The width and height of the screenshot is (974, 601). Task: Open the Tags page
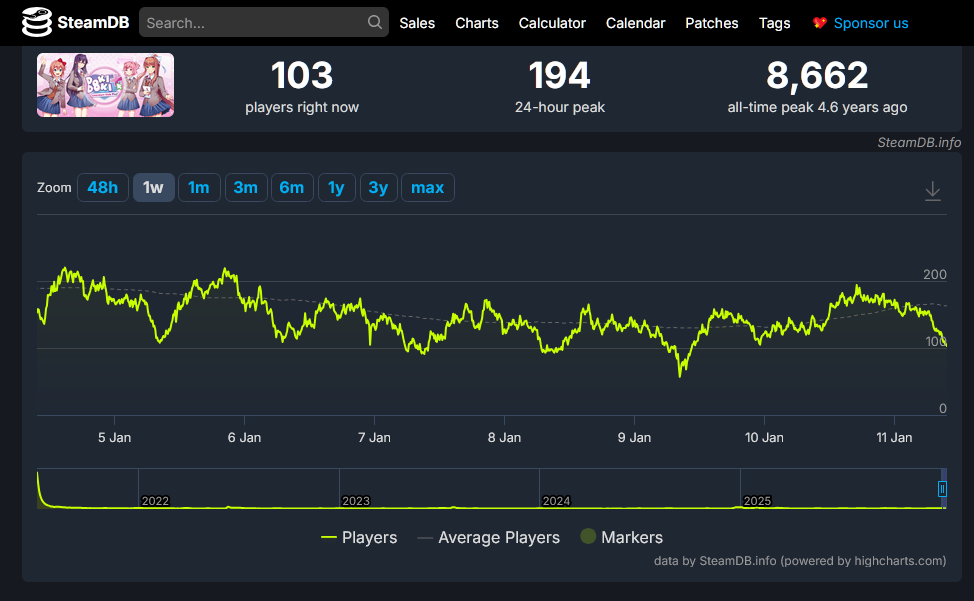click(x=774, y=23)
